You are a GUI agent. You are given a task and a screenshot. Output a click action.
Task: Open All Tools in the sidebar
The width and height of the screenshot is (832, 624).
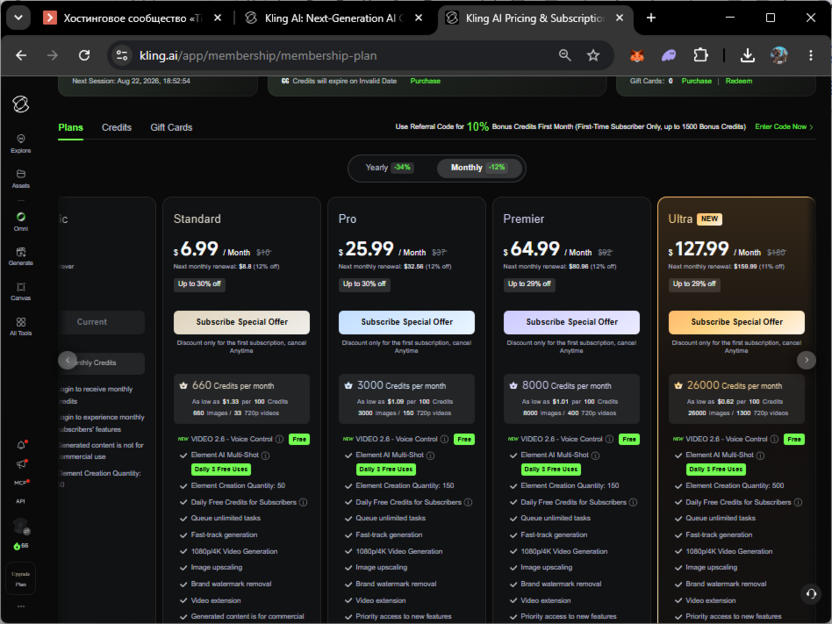(x=21, y=326)
